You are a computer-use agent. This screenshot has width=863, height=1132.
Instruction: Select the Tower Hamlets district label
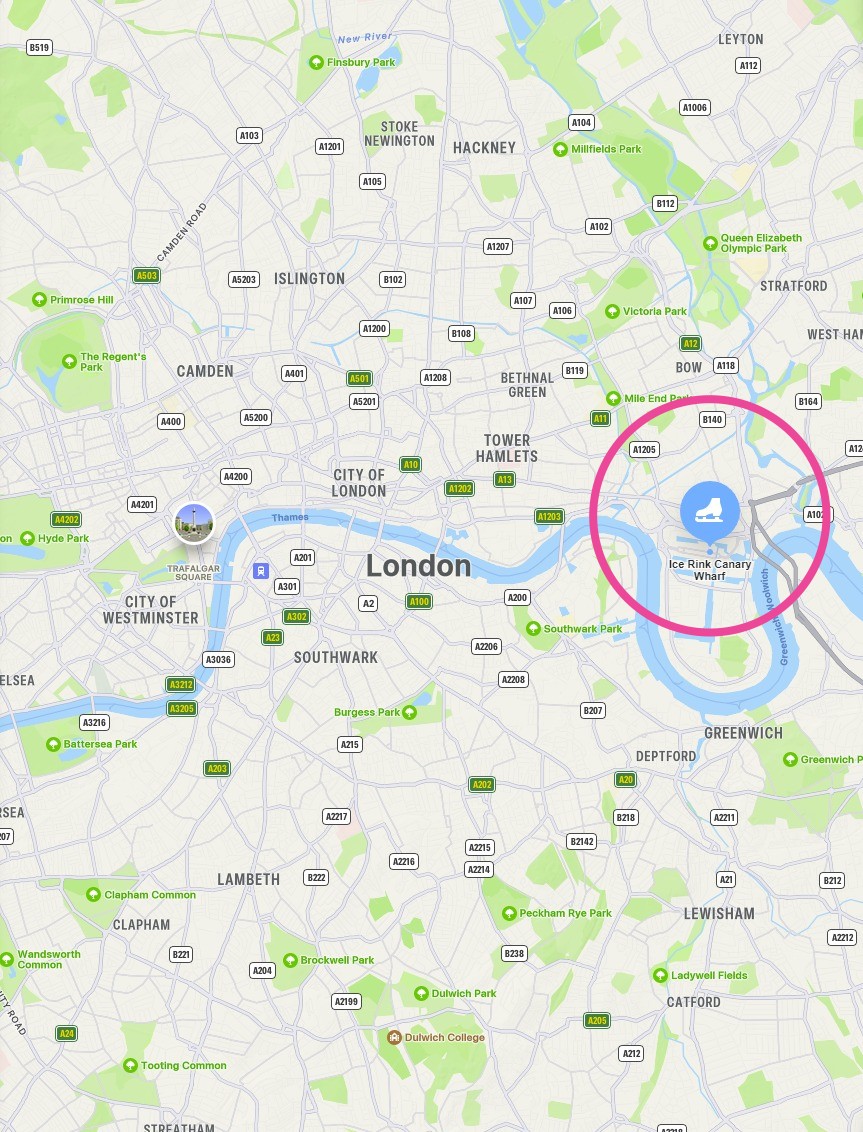click(507, 448)
